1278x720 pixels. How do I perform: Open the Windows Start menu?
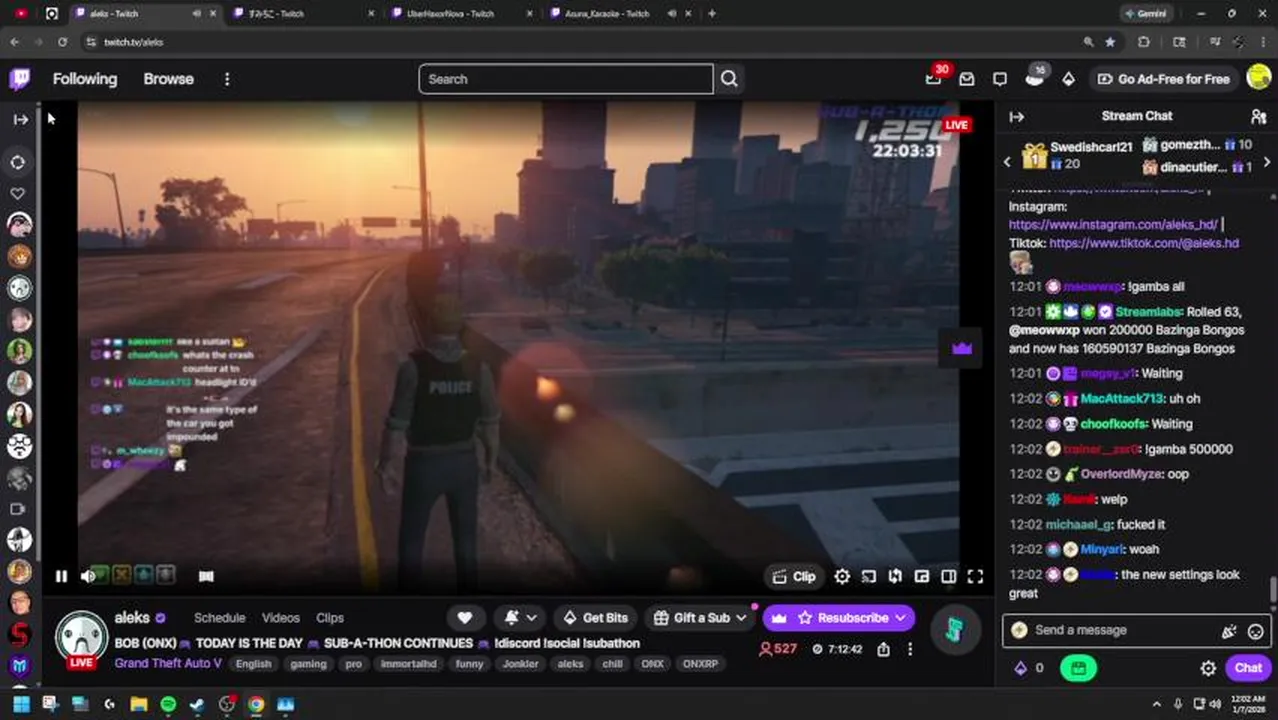tap(21, 705)
